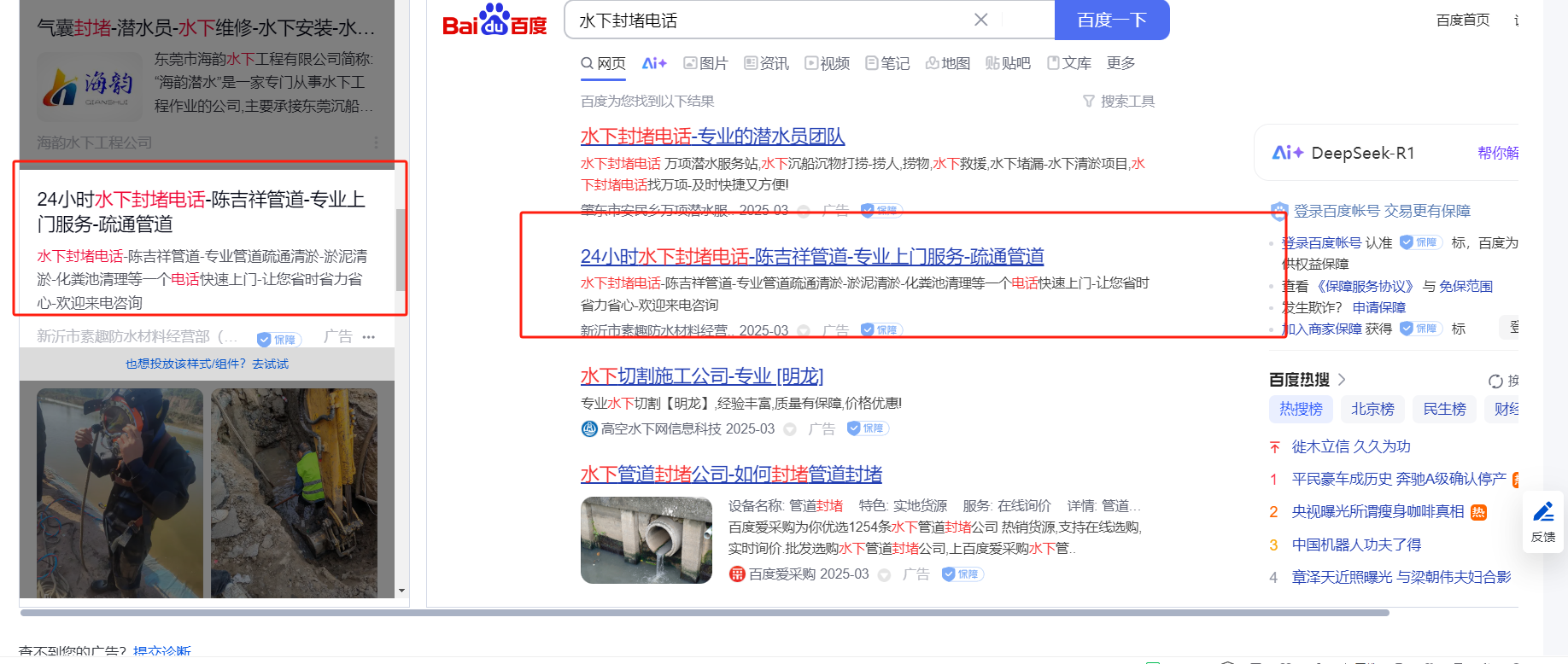Click the top-pinned arrow beside 徙木立信
Screen dimensions: 1568x664
tap(1274, 447)
